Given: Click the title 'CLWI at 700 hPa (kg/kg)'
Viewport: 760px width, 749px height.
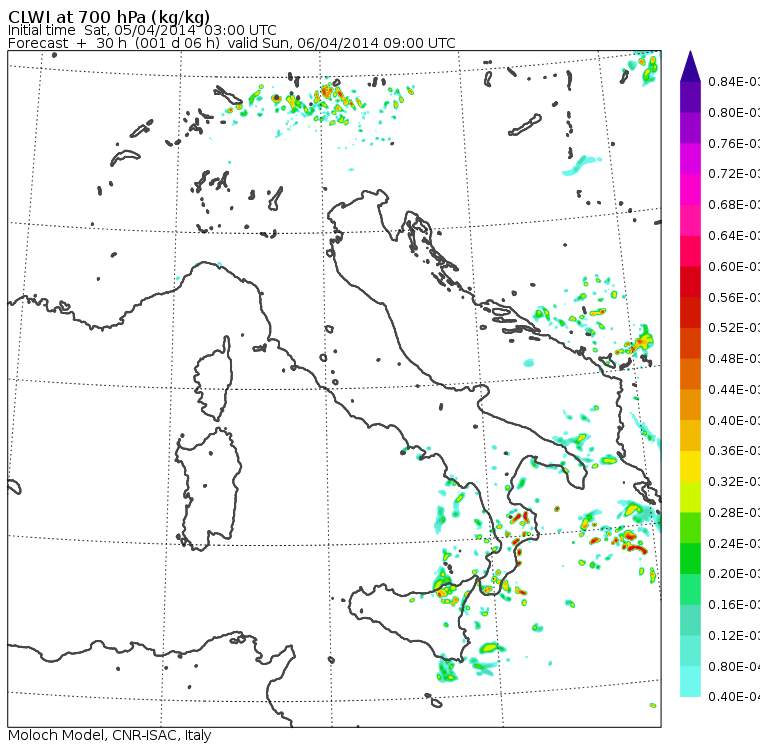Looking at the screenshot, I should point(109,16).
